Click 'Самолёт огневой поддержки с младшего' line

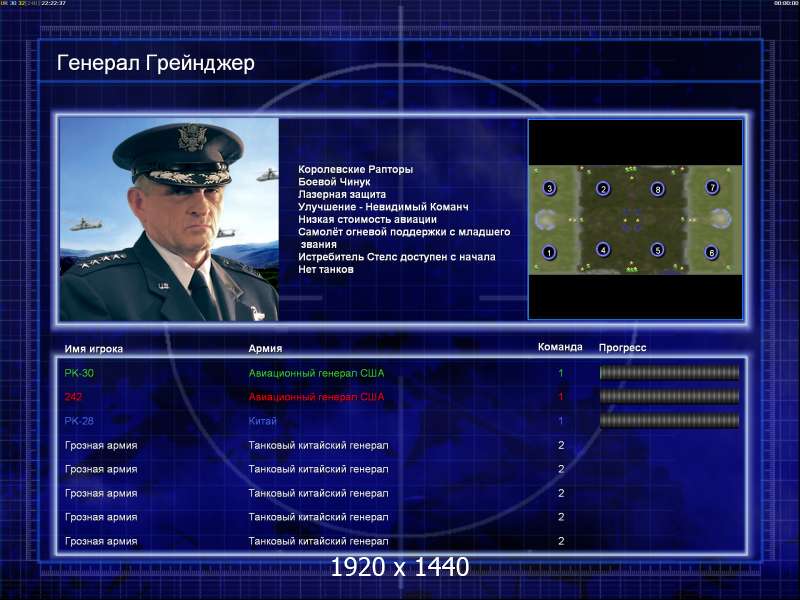coord(404,232)
